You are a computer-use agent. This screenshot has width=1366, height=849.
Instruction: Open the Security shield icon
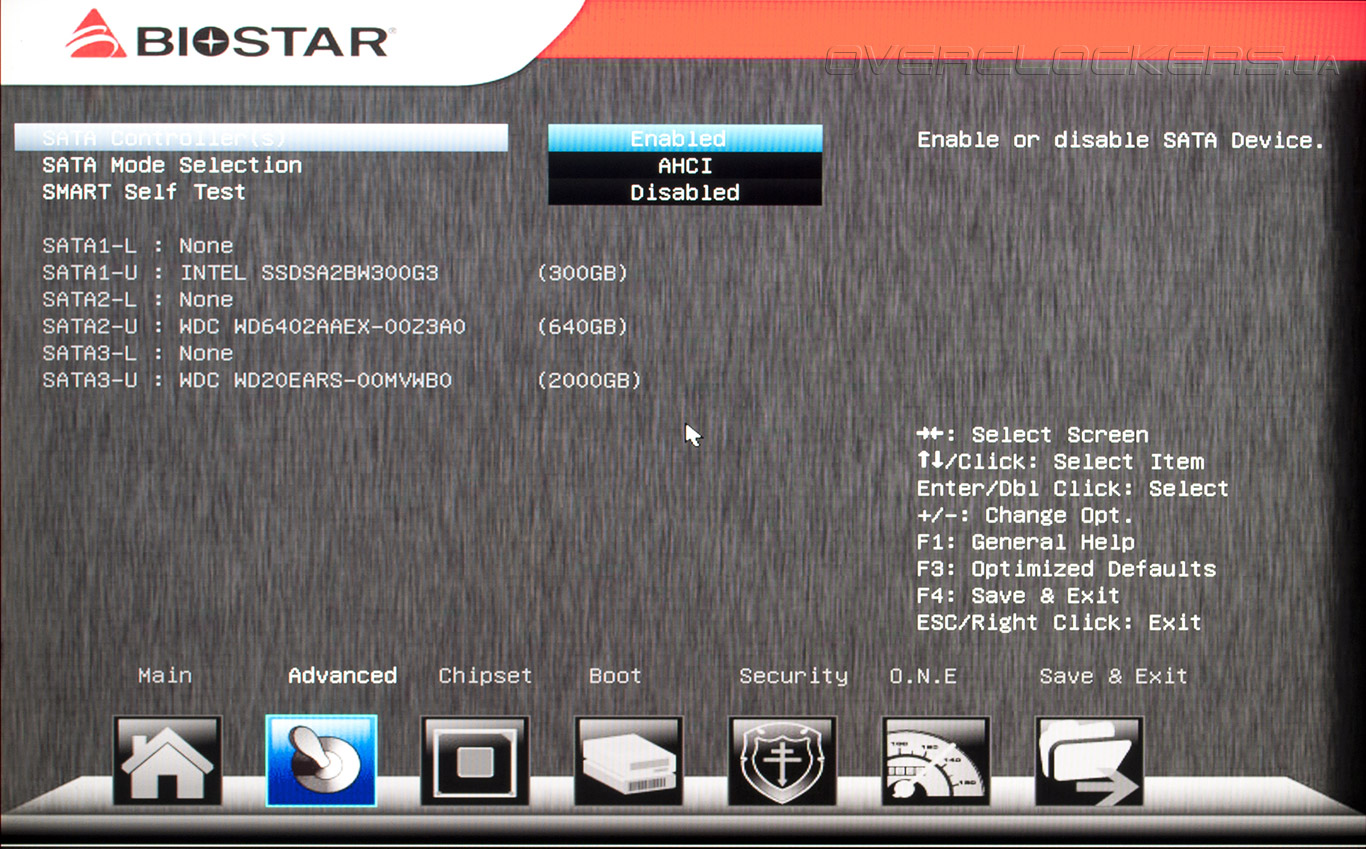pos(783,761)
